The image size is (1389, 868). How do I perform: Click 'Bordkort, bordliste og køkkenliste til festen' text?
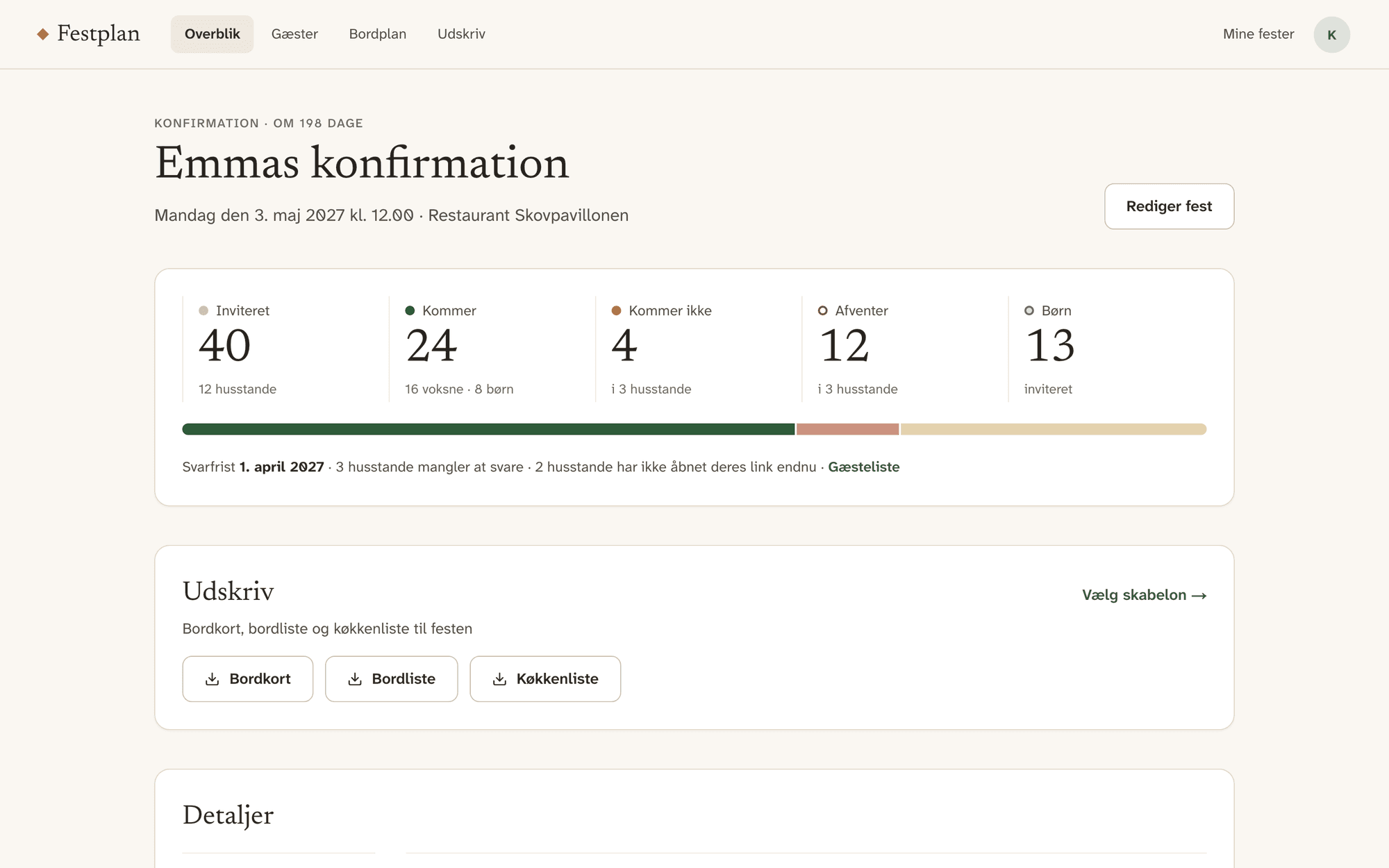click(327, 628)
